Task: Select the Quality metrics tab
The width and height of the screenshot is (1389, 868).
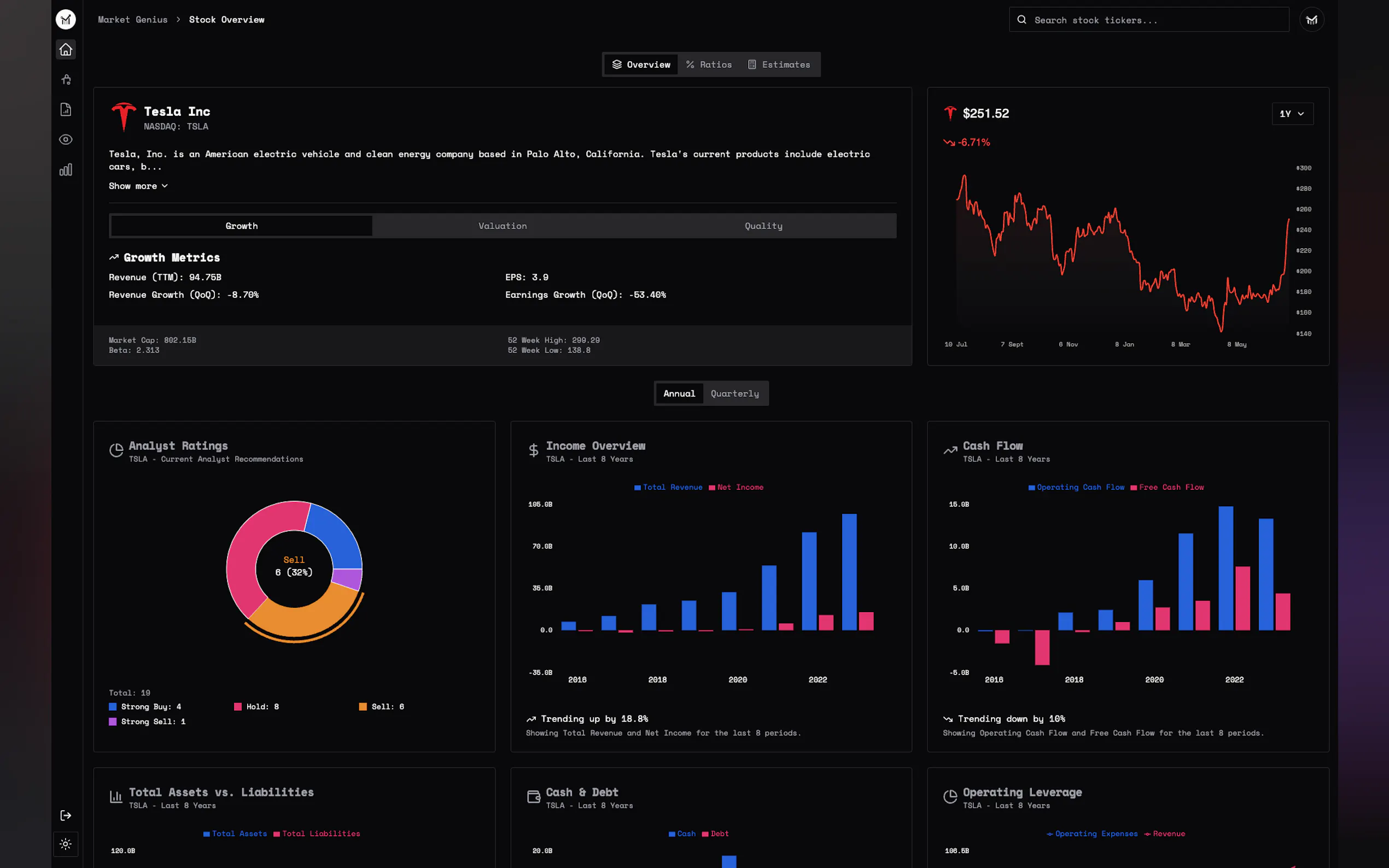Action: click(763, 226)
